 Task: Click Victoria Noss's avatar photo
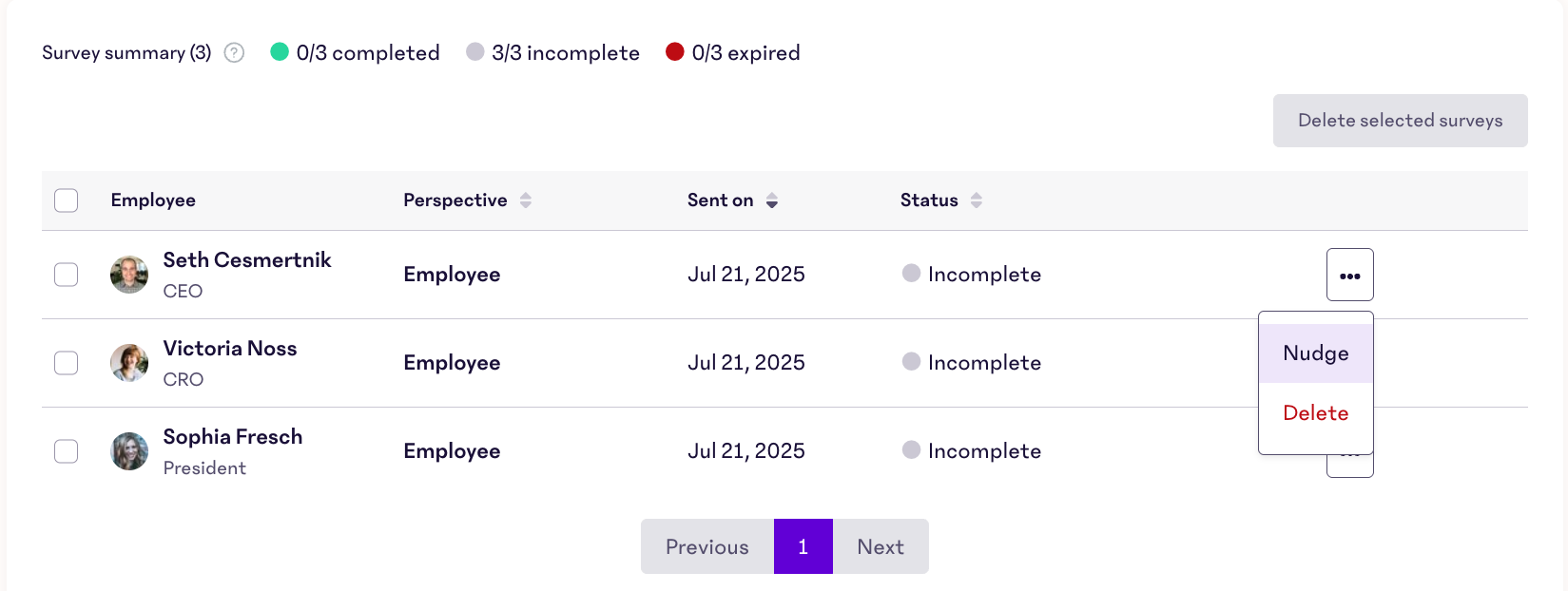click(x=129, y=363)
